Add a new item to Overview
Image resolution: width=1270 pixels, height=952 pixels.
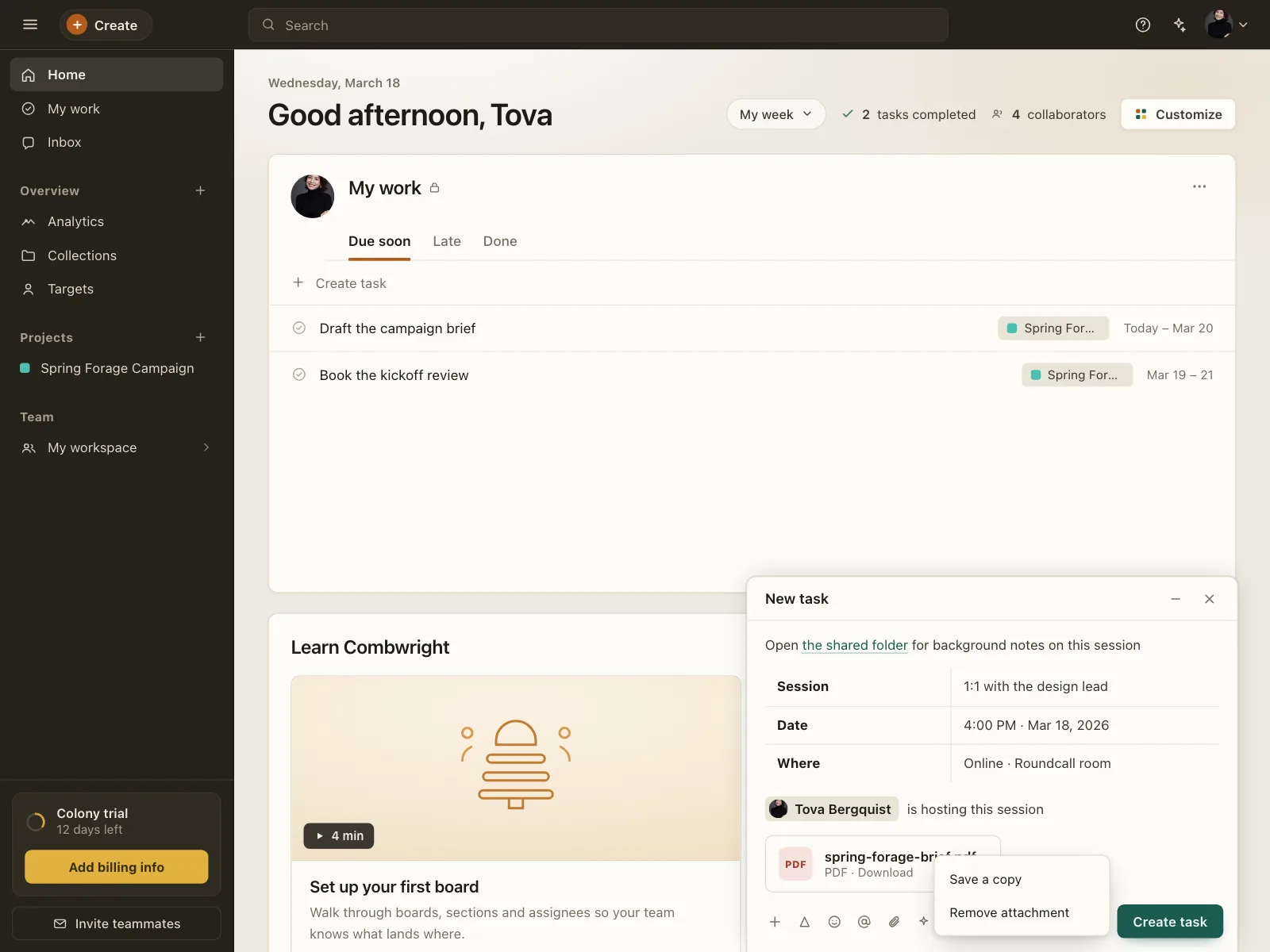(200, 190)
